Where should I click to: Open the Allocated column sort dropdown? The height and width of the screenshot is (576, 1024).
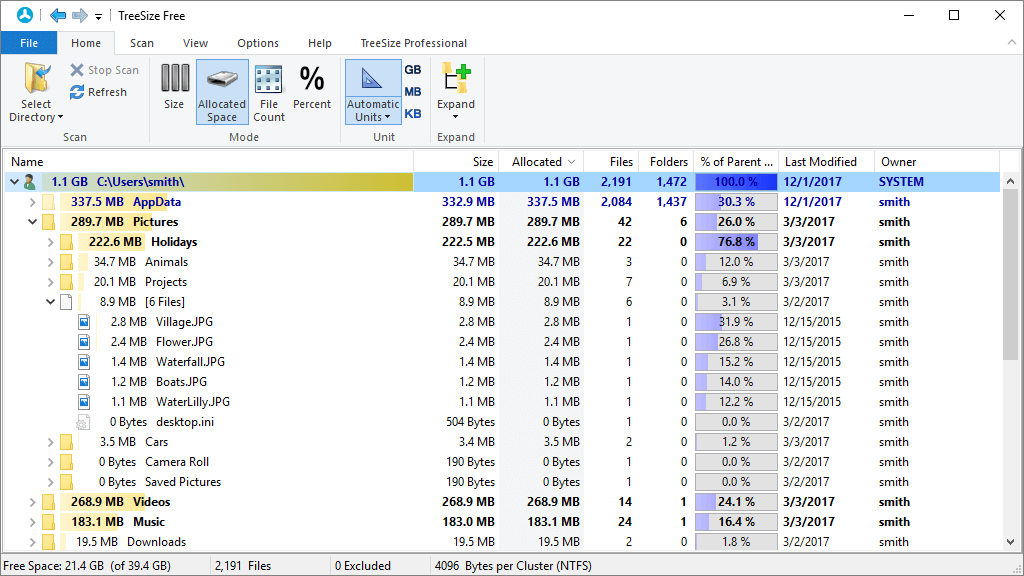point(573,161)
